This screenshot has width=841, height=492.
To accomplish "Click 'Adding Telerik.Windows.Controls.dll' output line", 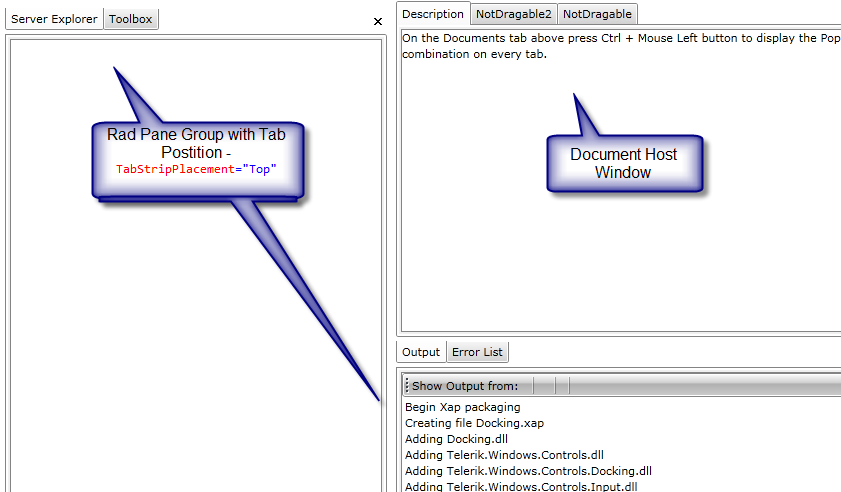I will point(504,455).
